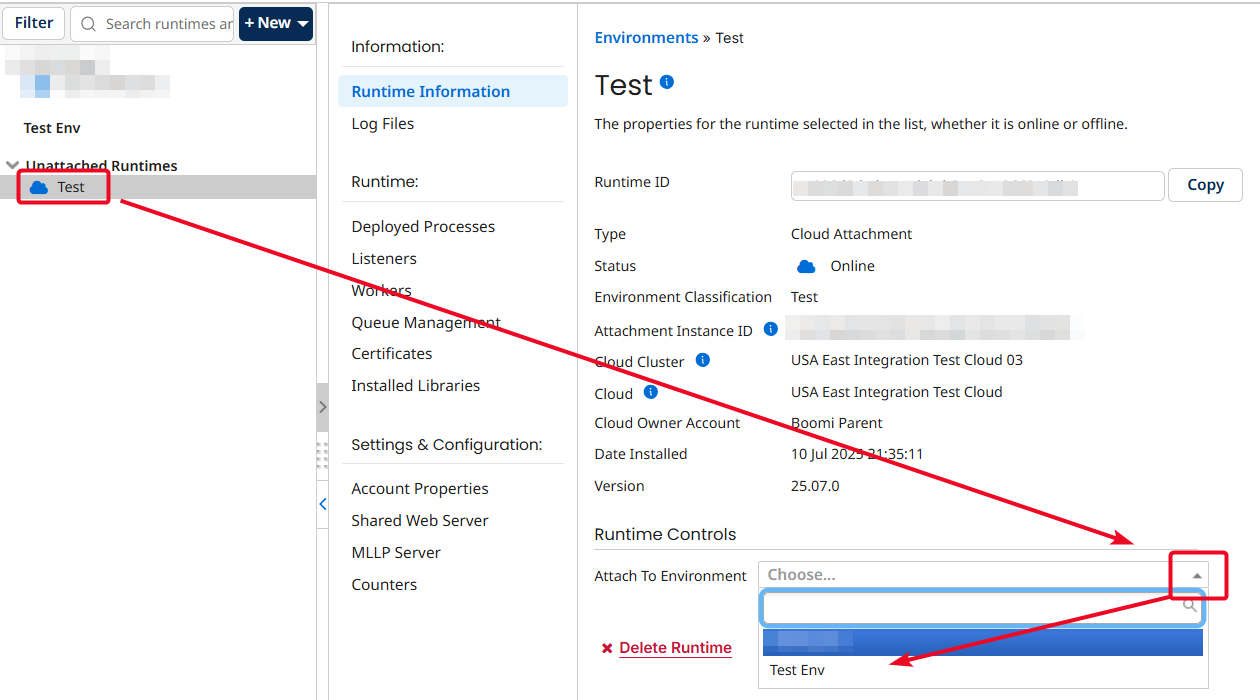Screen dimensions: 1260x700
Task: Click the red X delete icon
Action: (607, 649)
